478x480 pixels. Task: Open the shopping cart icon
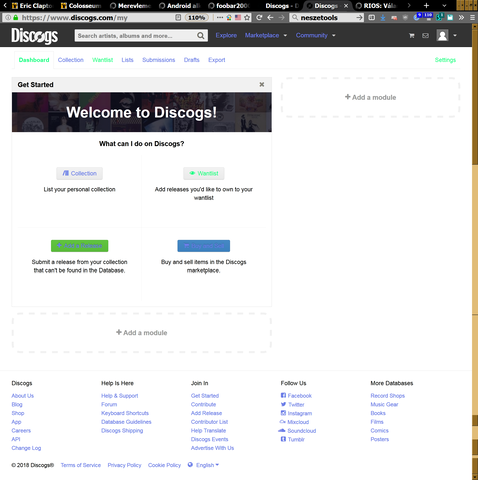click(x=412, y=35)
